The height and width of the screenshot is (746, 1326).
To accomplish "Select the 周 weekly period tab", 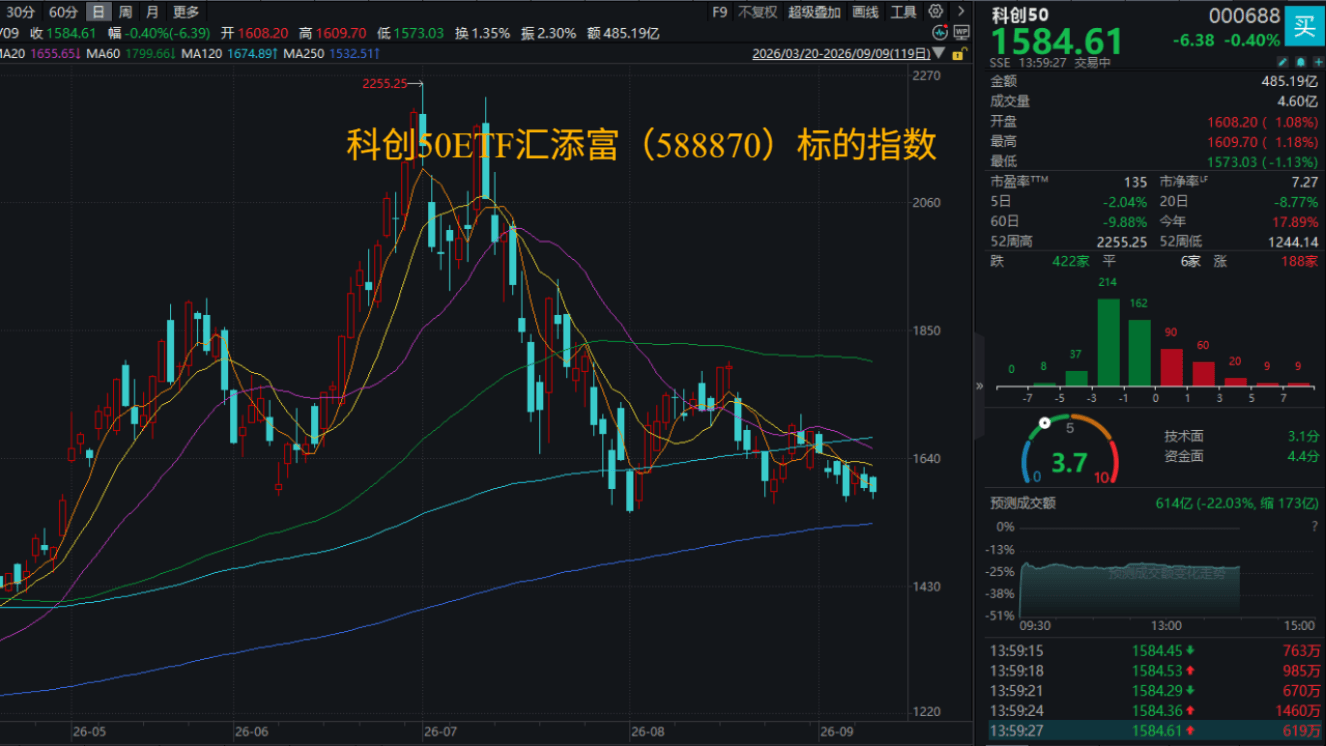I will pos(125,12).
